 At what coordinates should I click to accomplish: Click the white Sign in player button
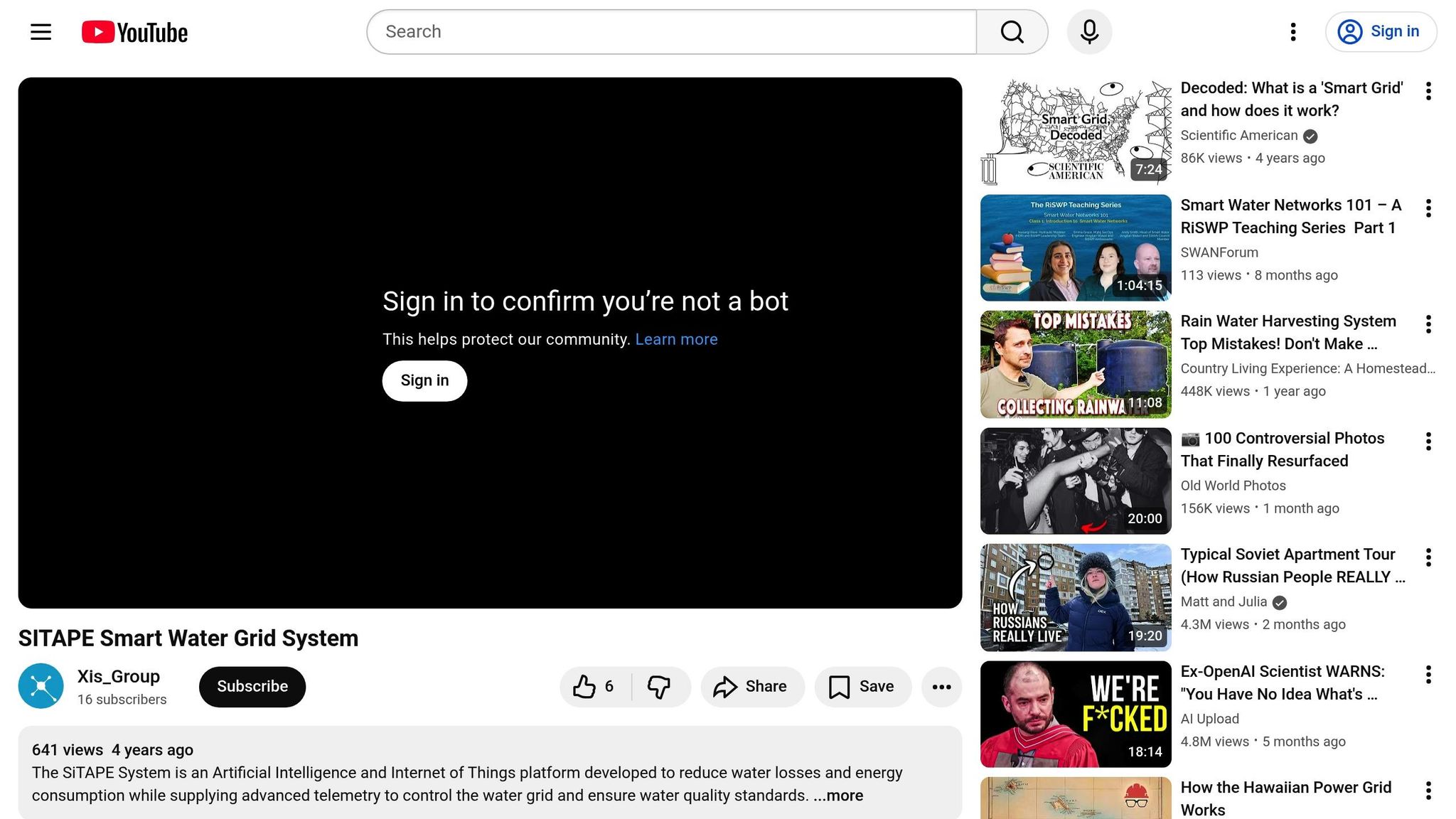[424, 381]
